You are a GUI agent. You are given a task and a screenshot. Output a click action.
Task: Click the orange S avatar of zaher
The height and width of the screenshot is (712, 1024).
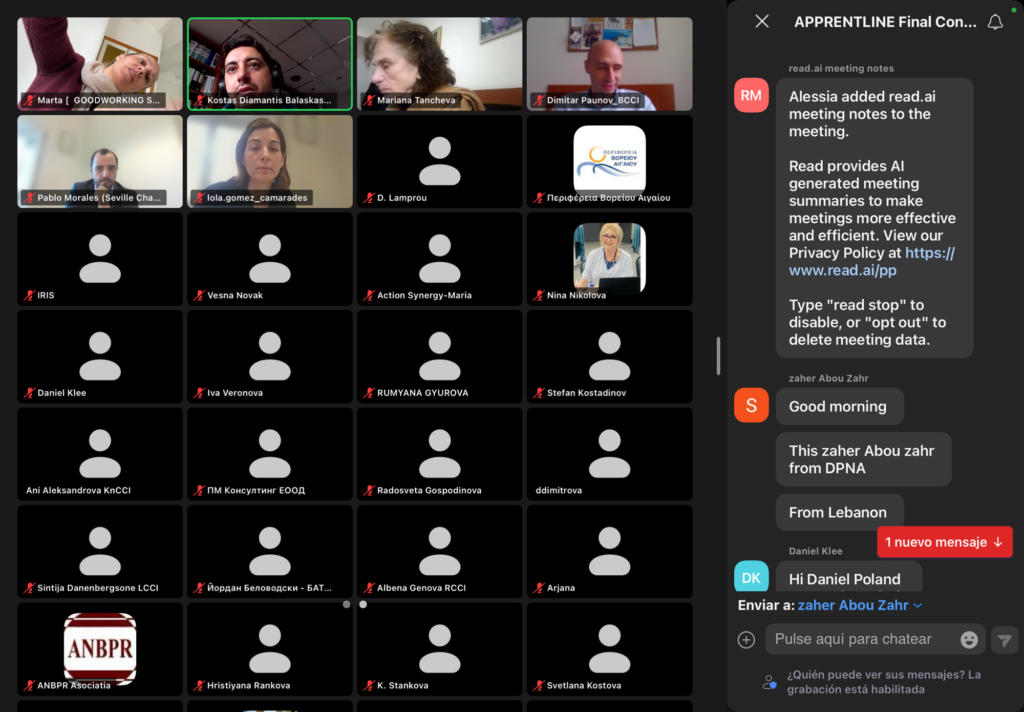point(751,406)
